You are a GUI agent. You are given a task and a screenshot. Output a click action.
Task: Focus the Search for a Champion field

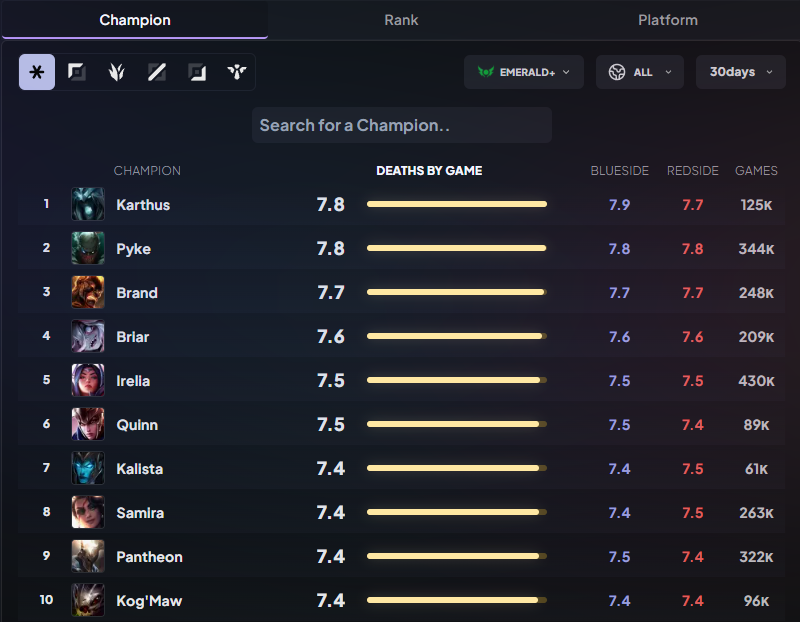pyautogui.click(x=402, y=125)
